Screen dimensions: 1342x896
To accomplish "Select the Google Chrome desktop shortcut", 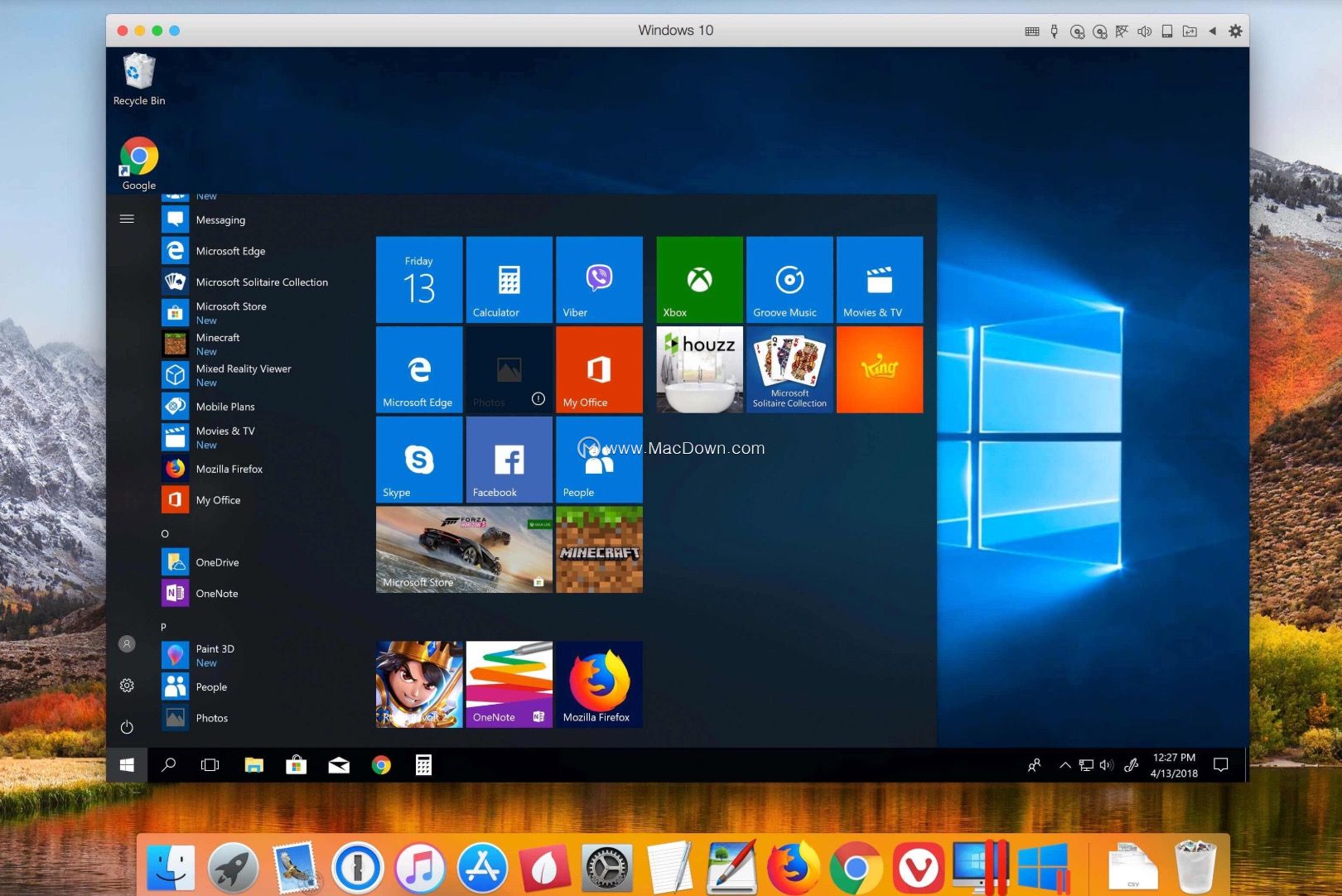I will (x=139, y=164).
